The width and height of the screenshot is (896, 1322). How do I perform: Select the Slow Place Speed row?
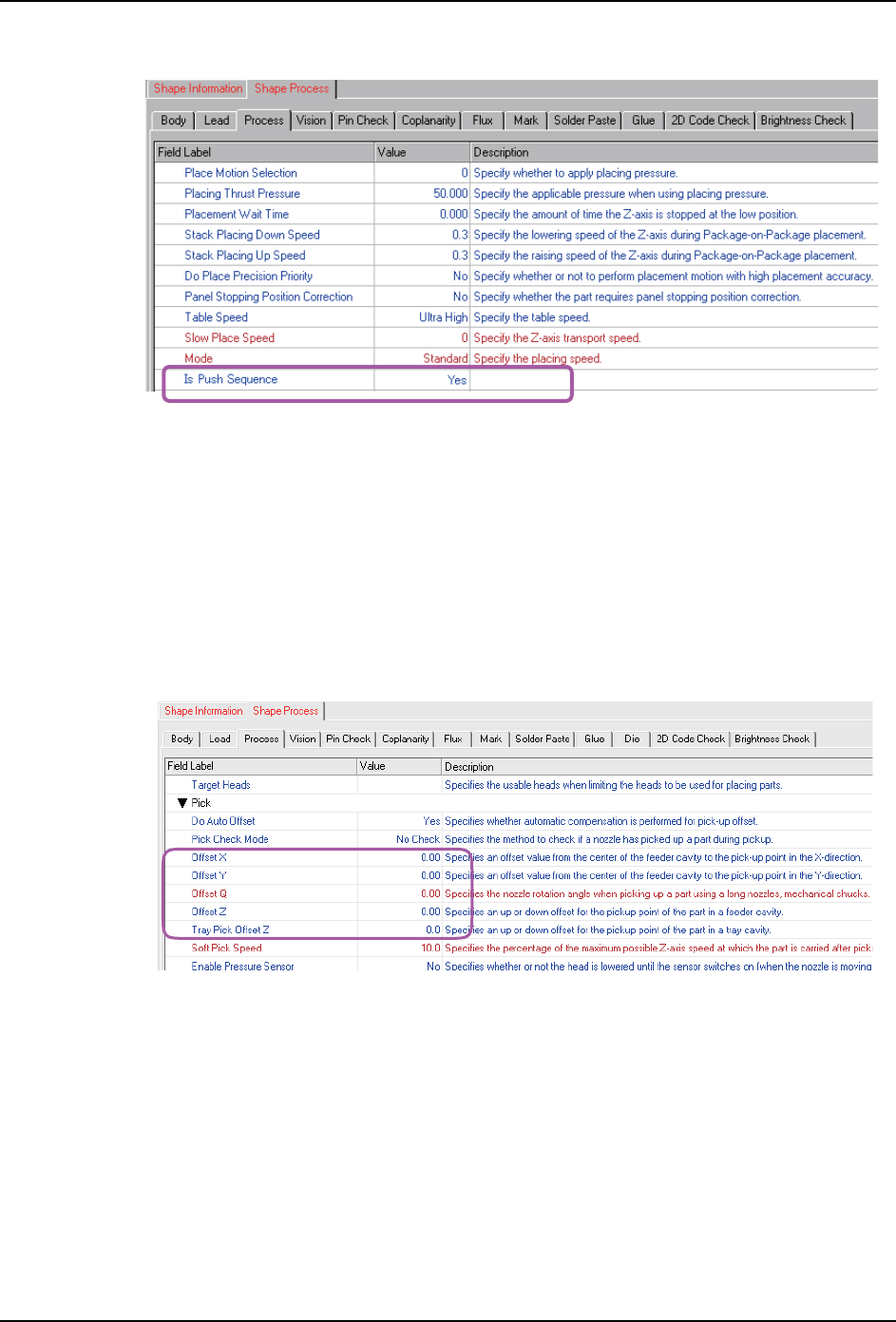coord(516,337)
